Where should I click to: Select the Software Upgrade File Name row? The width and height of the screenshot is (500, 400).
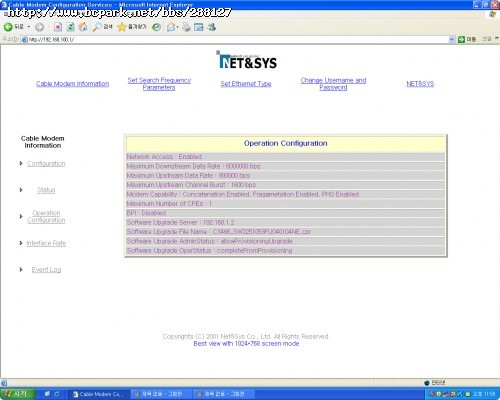coord(285,232)
